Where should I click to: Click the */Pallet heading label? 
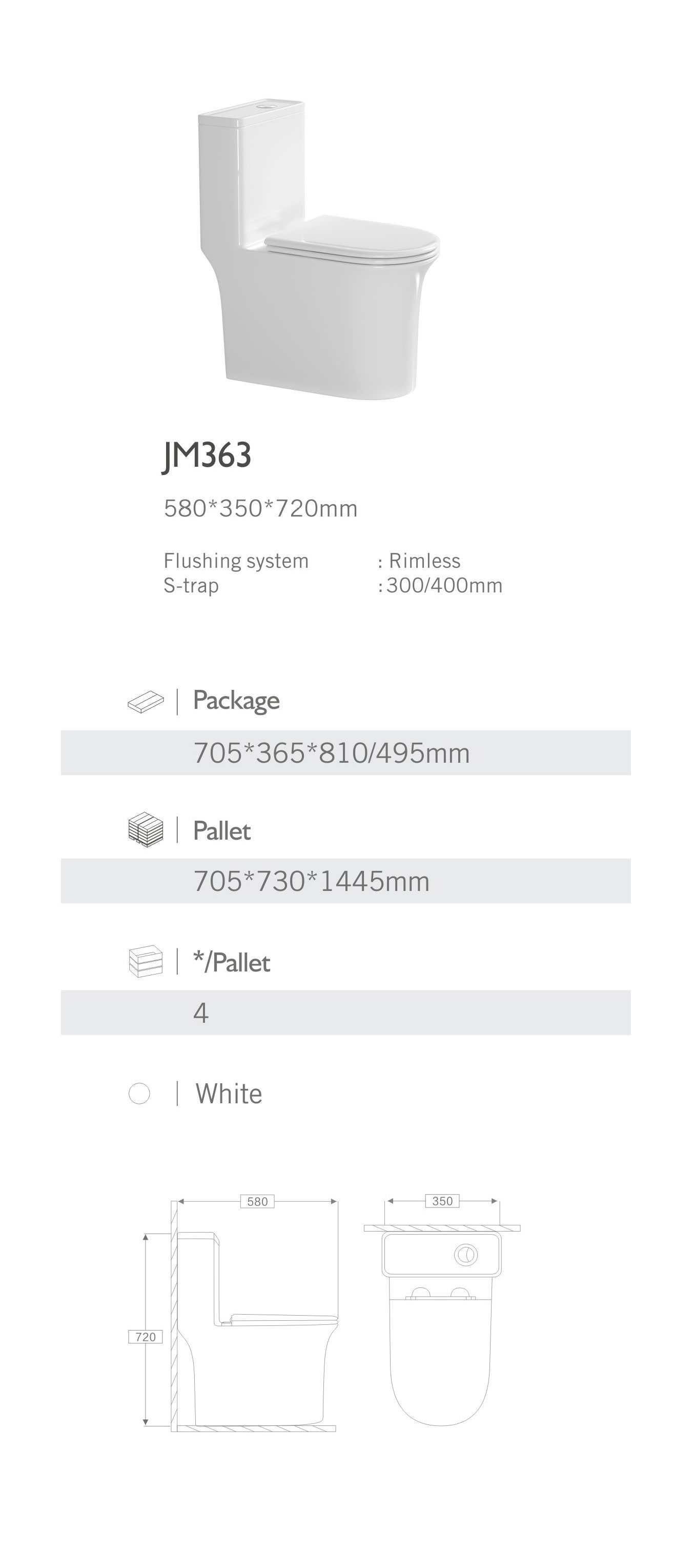pyautogui.click(x=231, y=962)
